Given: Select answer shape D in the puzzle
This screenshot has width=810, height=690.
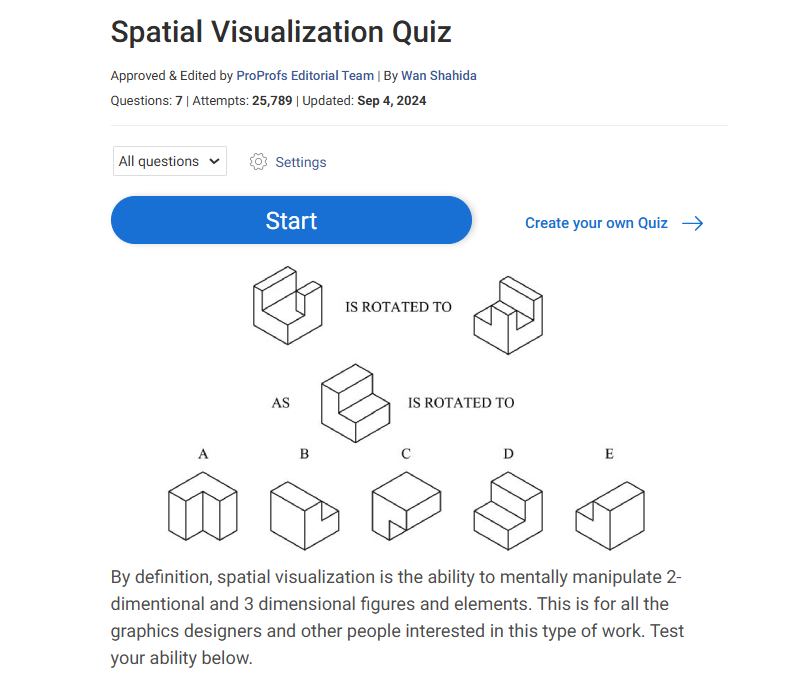Looking at the screenshot, I should point(508,510).
